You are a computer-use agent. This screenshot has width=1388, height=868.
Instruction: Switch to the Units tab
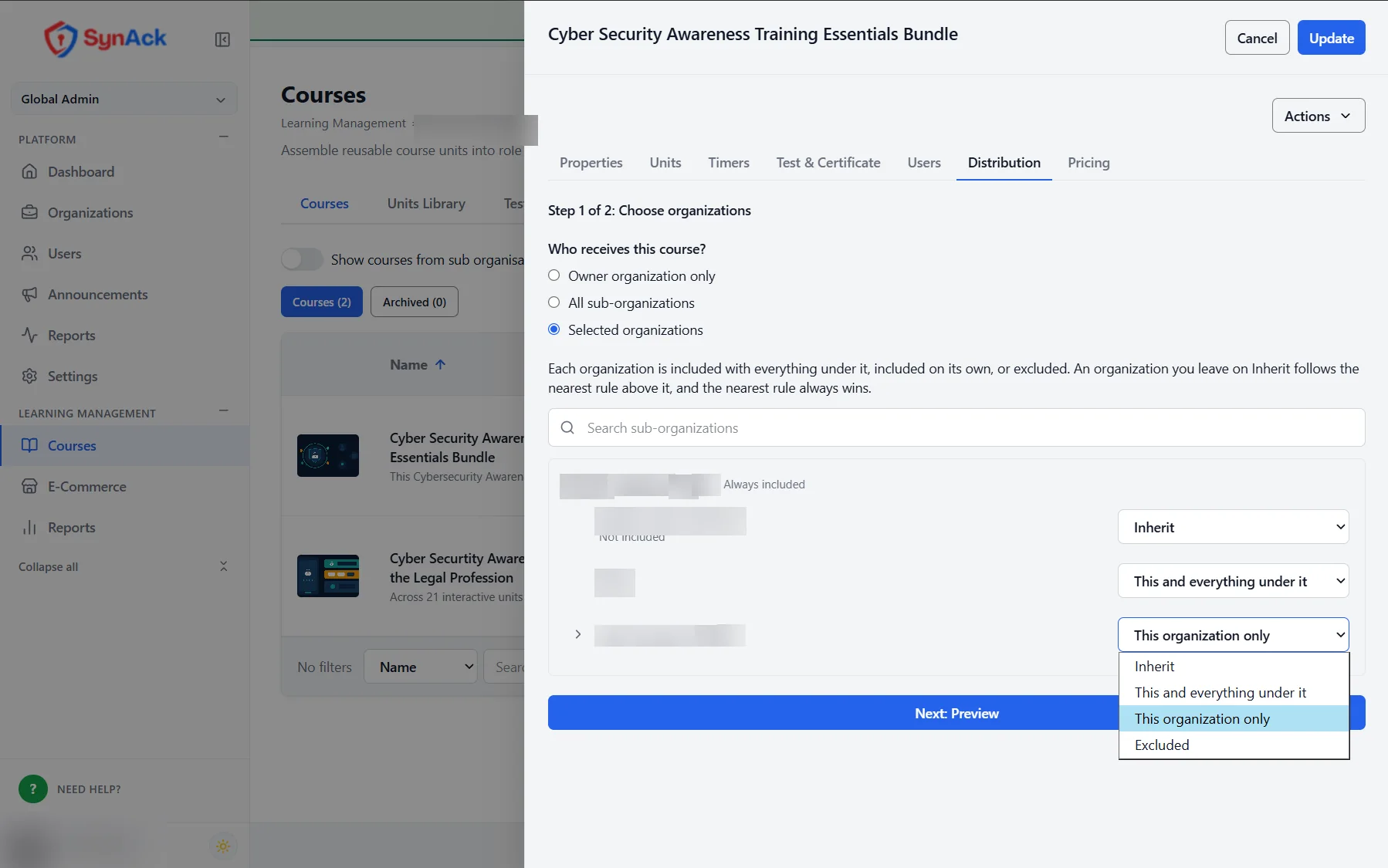[665, 163]
